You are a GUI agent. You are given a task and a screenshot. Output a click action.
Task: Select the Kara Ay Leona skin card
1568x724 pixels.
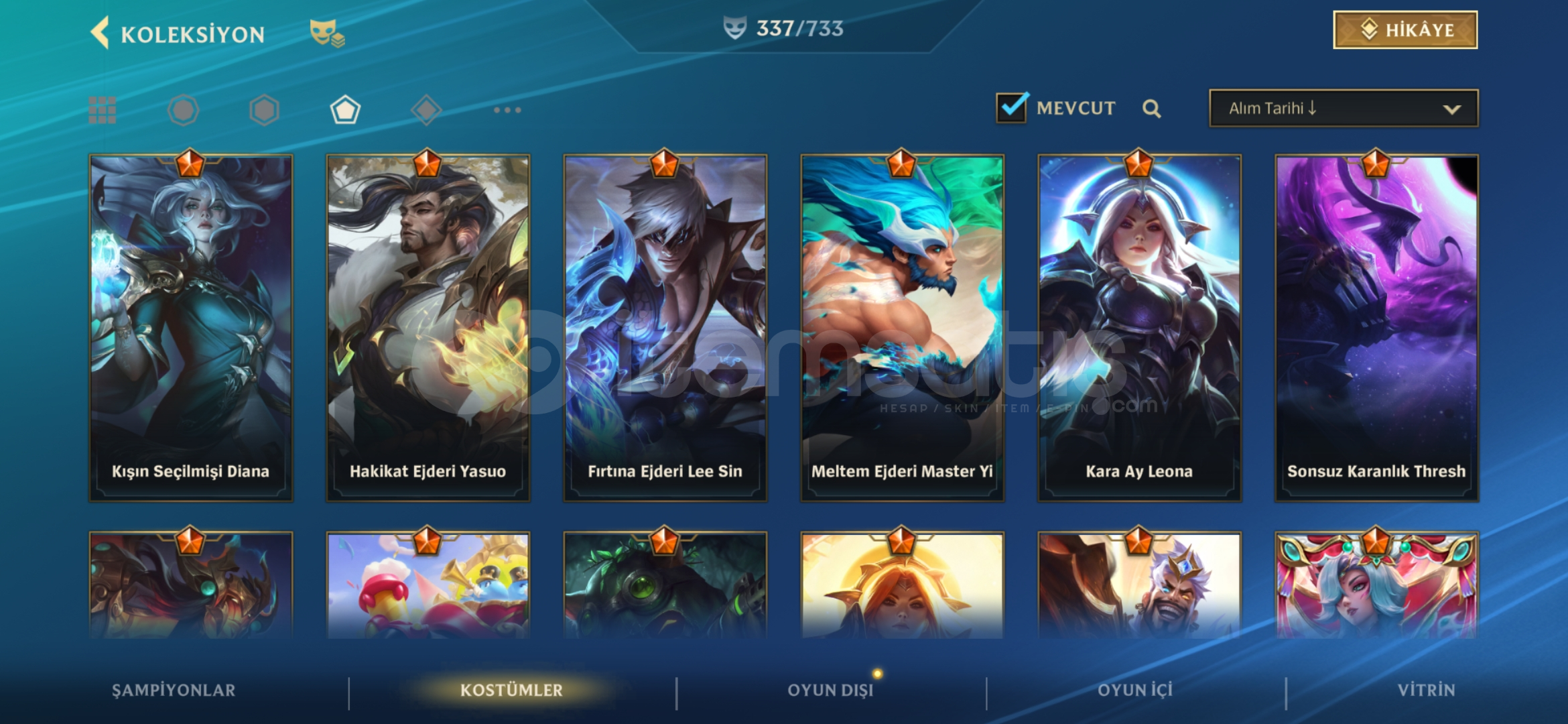click(1139, 328)
